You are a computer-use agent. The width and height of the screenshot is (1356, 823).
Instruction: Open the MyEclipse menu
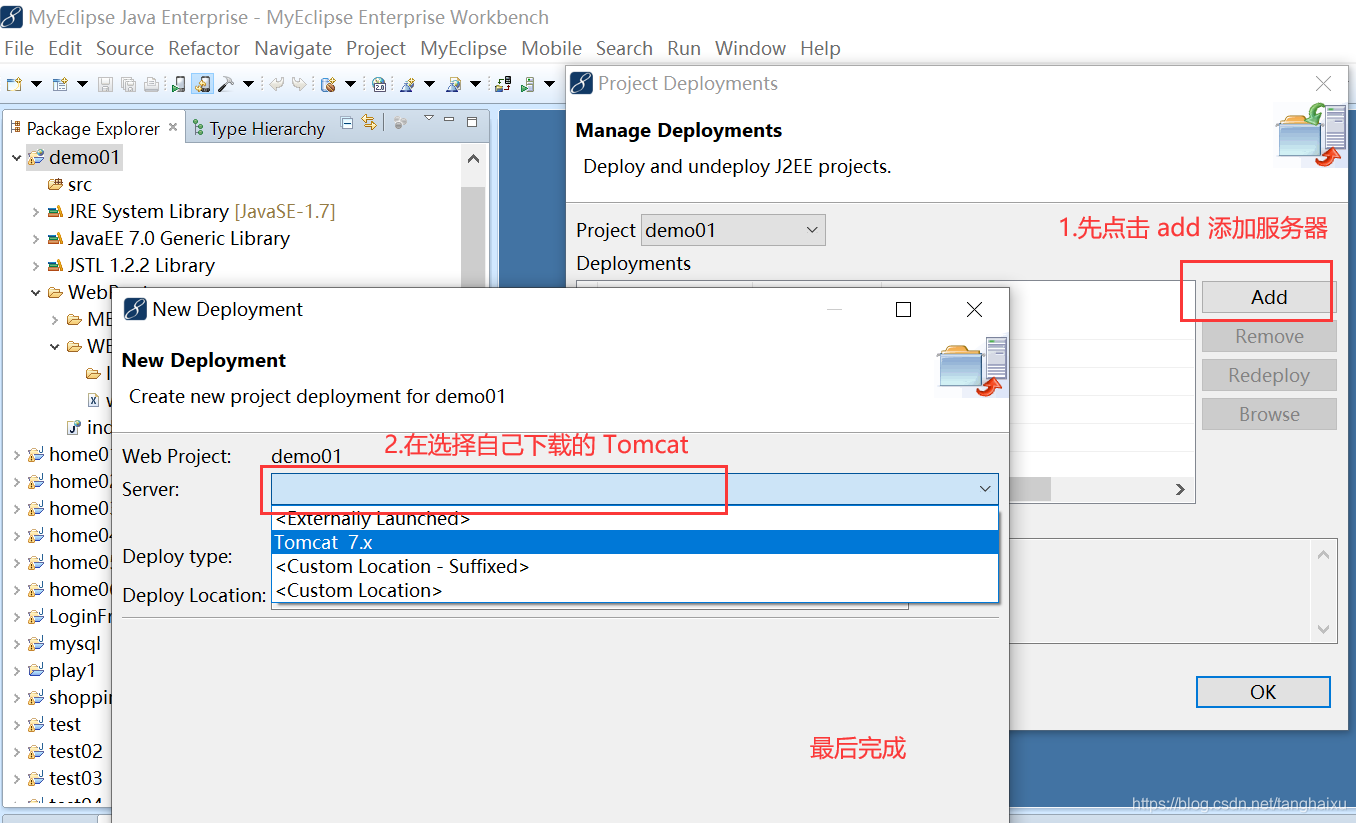(463, 48)
